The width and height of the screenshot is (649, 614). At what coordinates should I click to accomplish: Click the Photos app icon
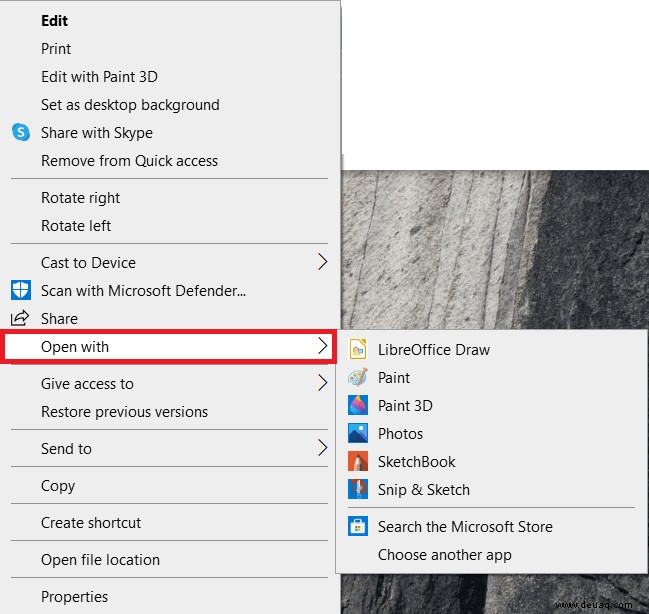pyautogui.click(x=358, y=433)
